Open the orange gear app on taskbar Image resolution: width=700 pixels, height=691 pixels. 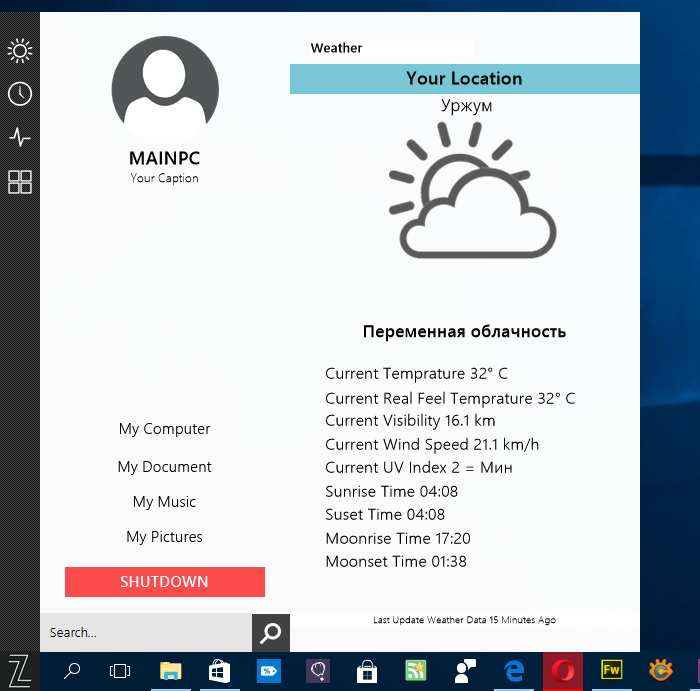click(661, 670)
